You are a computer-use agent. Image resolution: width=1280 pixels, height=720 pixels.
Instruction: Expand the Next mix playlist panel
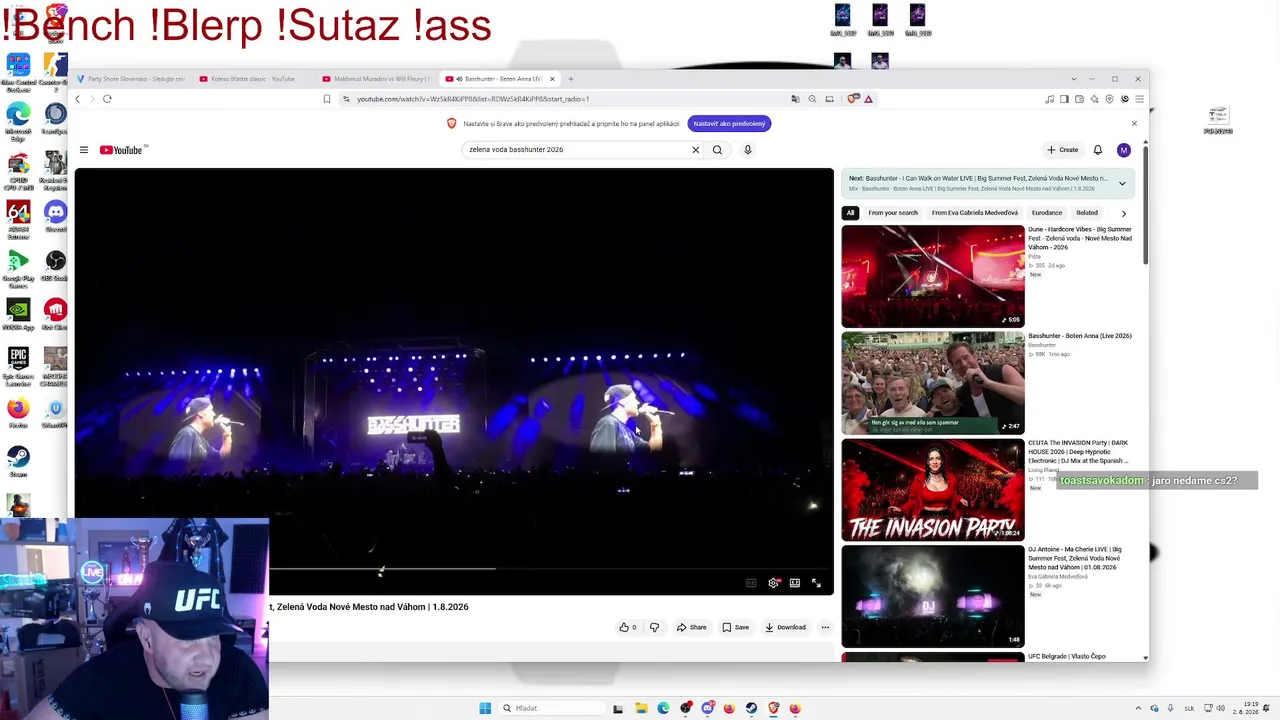1122,183
